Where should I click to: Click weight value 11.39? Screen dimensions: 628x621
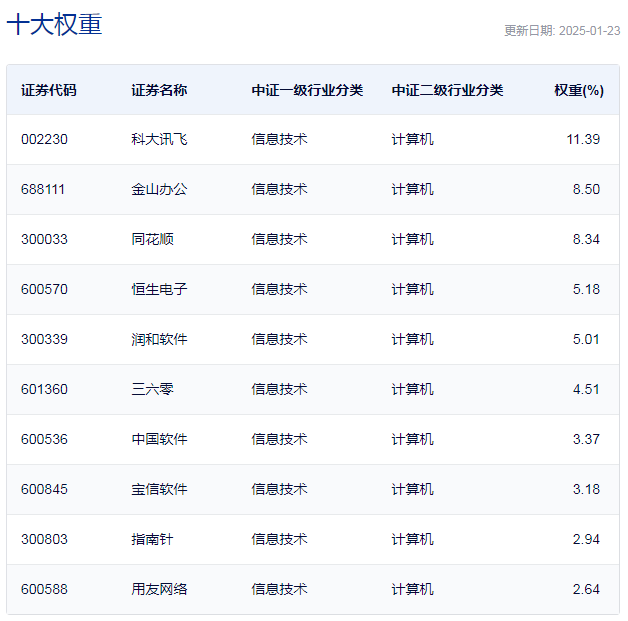pos(583,139)
